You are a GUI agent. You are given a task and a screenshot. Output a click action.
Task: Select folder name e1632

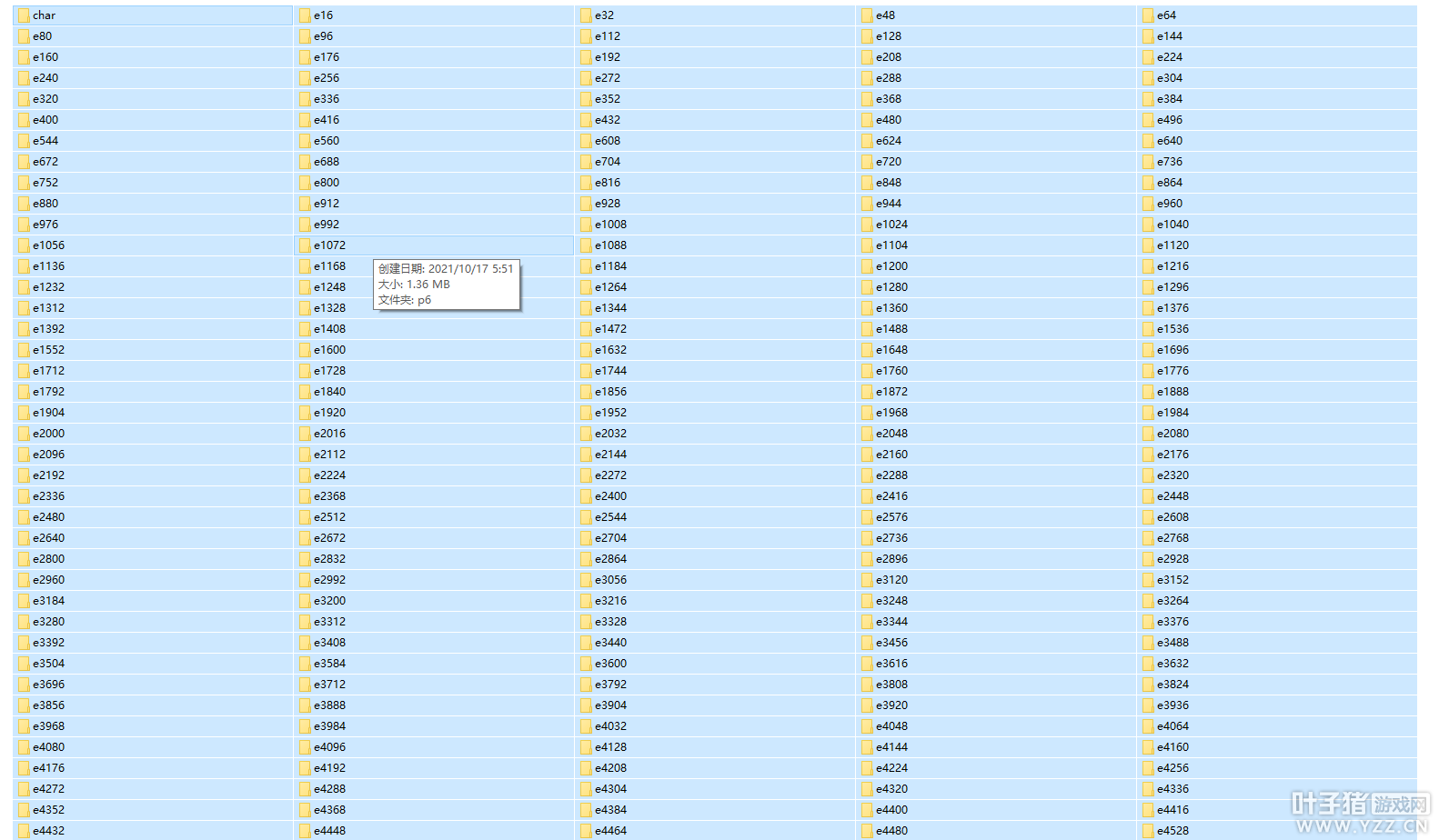click(610, 350)
